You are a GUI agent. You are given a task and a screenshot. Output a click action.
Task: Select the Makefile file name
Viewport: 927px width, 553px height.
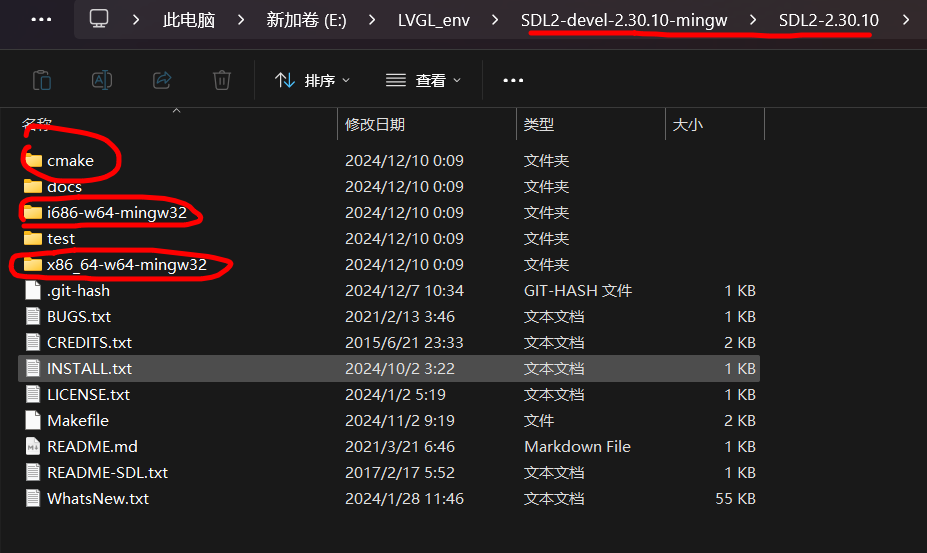(x=77, y=421)
